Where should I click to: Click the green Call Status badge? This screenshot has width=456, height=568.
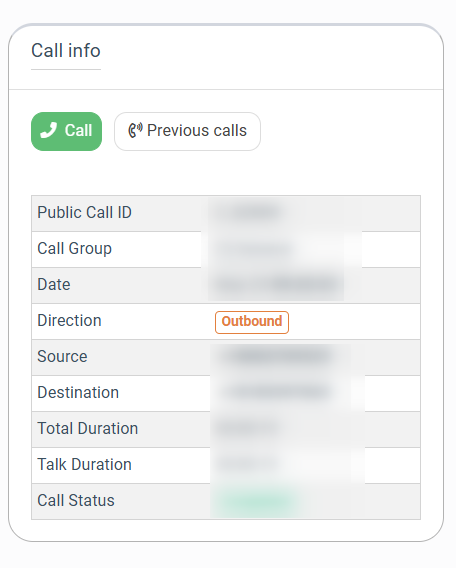coord(254,502)
